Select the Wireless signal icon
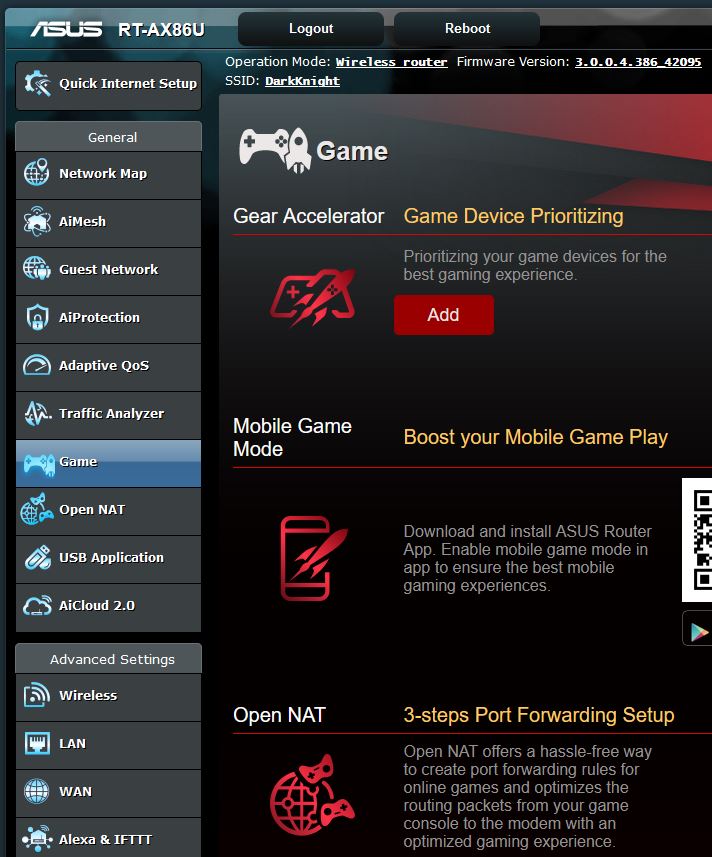 (37, 695)
